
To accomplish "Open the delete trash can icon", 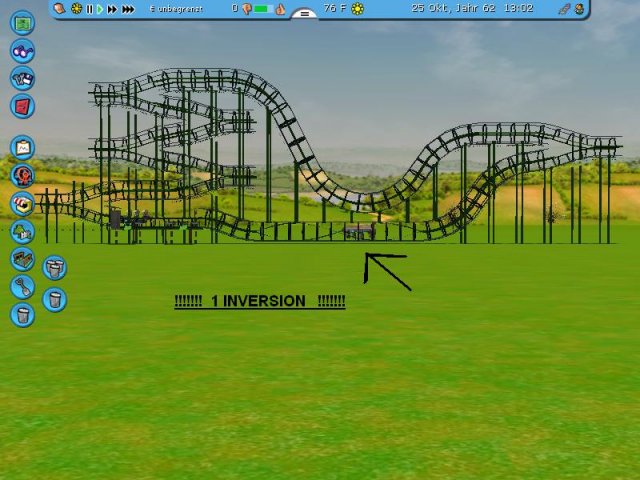I will 22,315.
